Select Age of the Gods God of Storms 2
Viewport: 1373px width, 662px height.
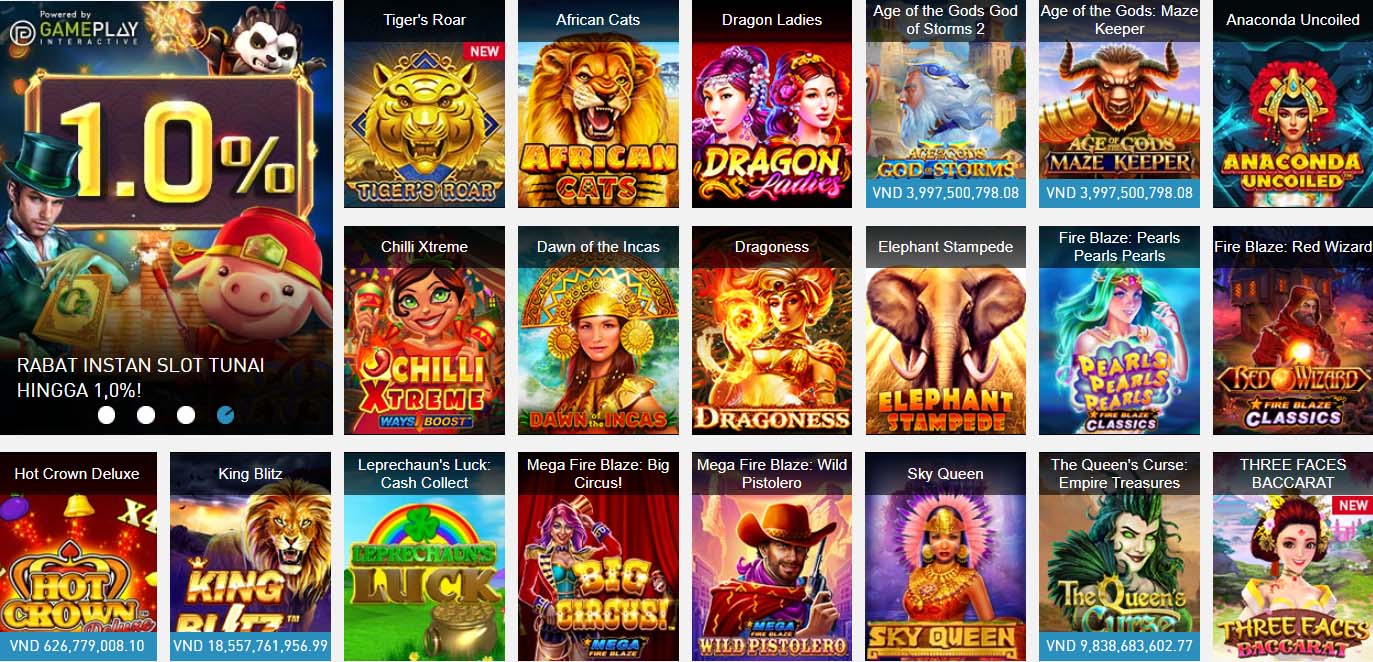(946, 104)
